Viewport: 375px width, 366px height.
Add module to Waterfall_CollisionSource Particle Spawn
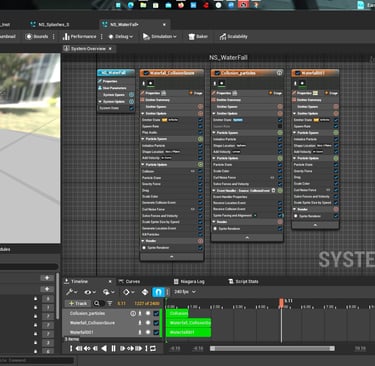tap(200, 139)
